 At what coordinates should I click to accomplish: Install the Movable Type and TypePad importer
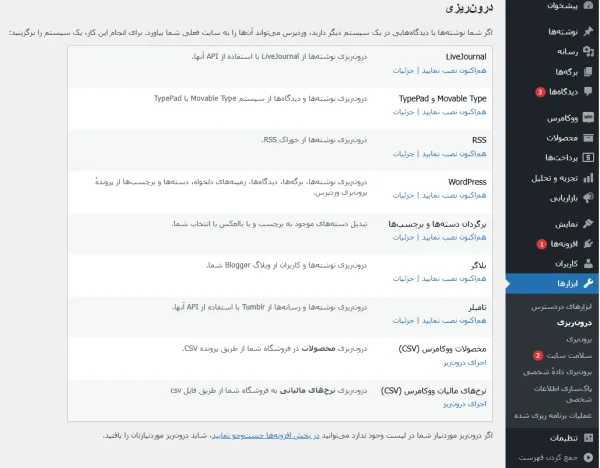point(454,112)
